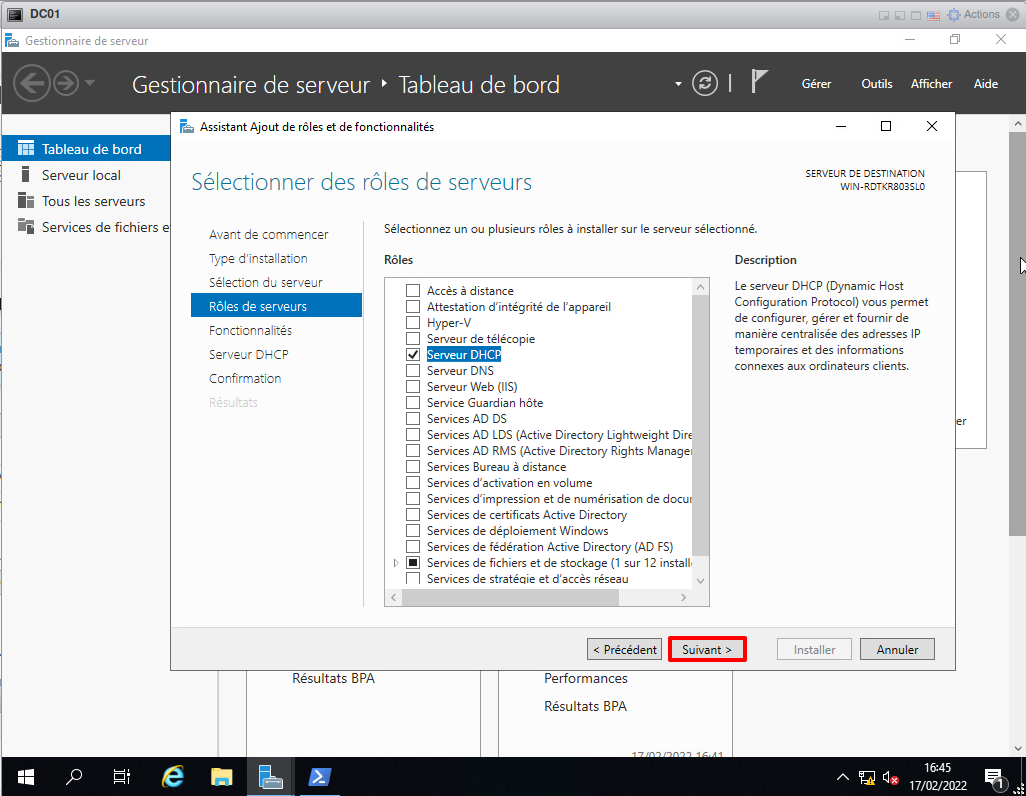This screenshot has width=1026, height=796.
Task: Open the Outils menu
Action: click(876, 84)
